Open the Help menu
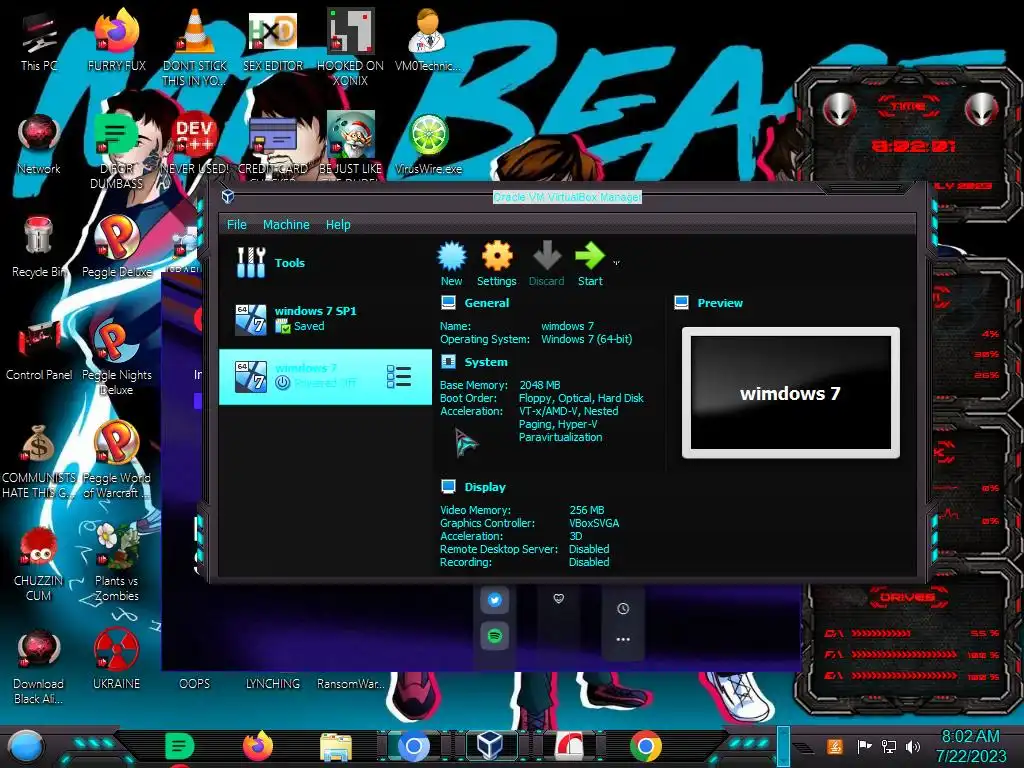The image size is (1024, 768). click(x=338, y=225)
